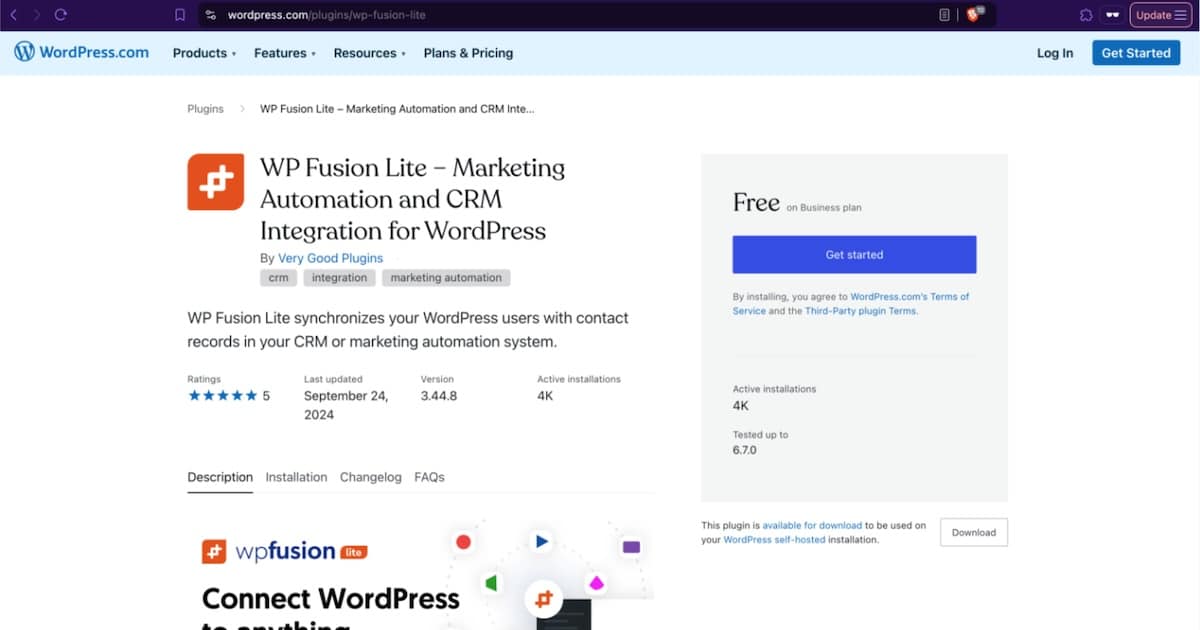Open the Features dropdown menu

pos(283,53)
